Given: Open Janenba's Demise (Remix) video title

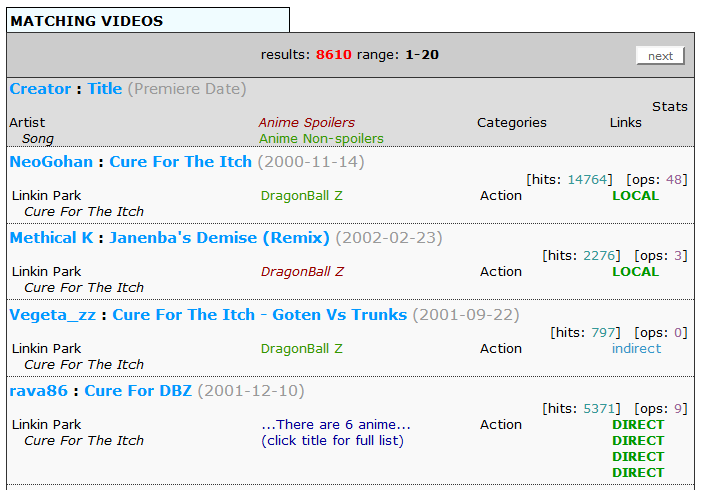Looking at the screenshot, I should pos(219,238).
